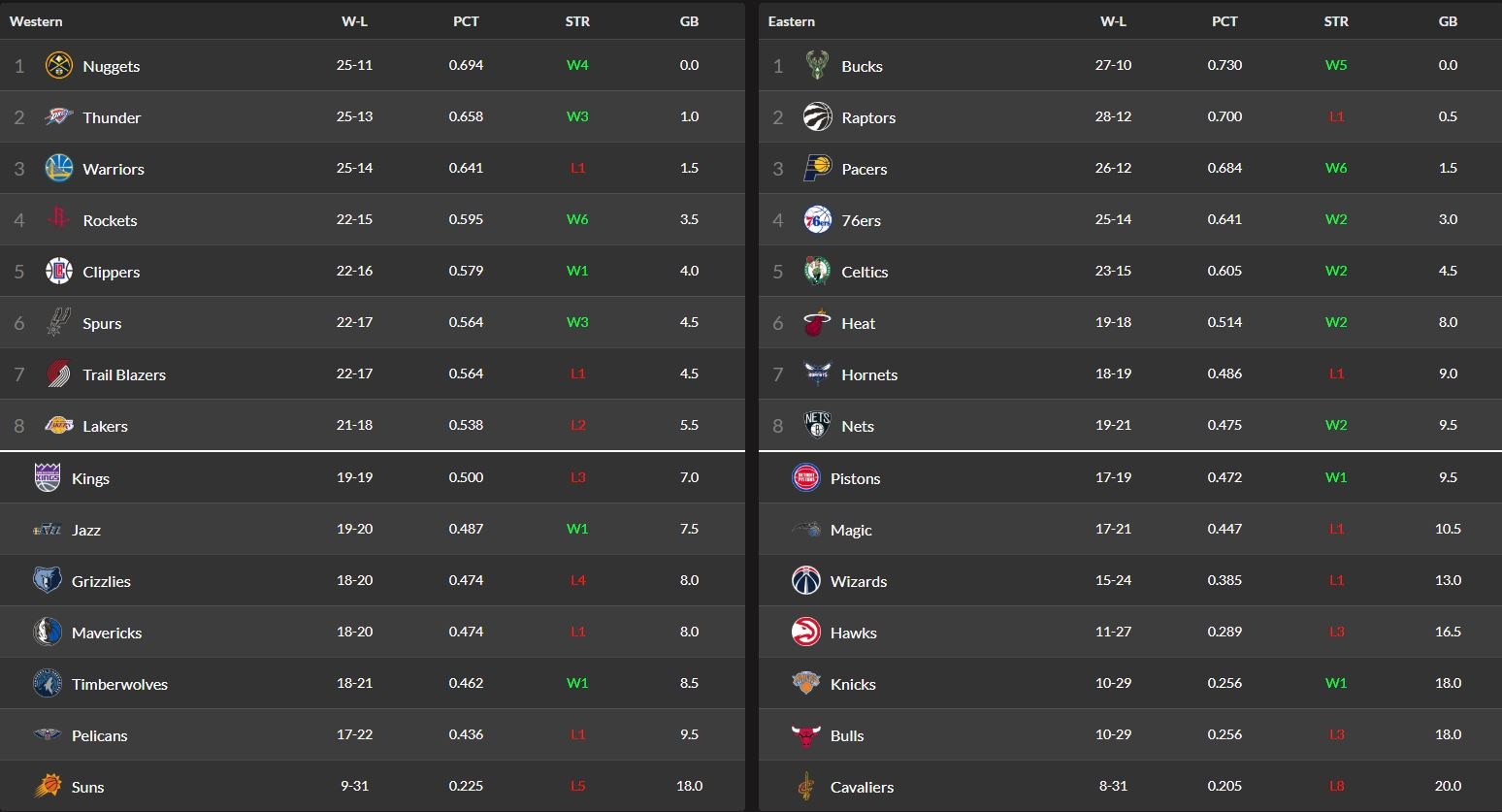
Task: Click the Celtics team logo
Action: (x=818, y=272)
